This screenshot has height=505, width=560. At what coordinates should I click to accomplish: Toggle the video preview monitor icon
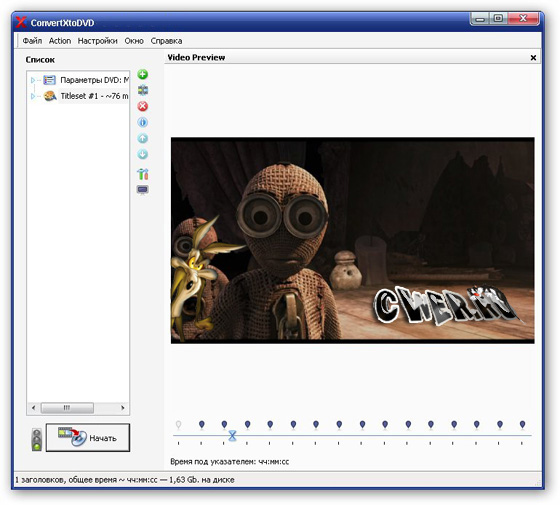tap(142, 189)
